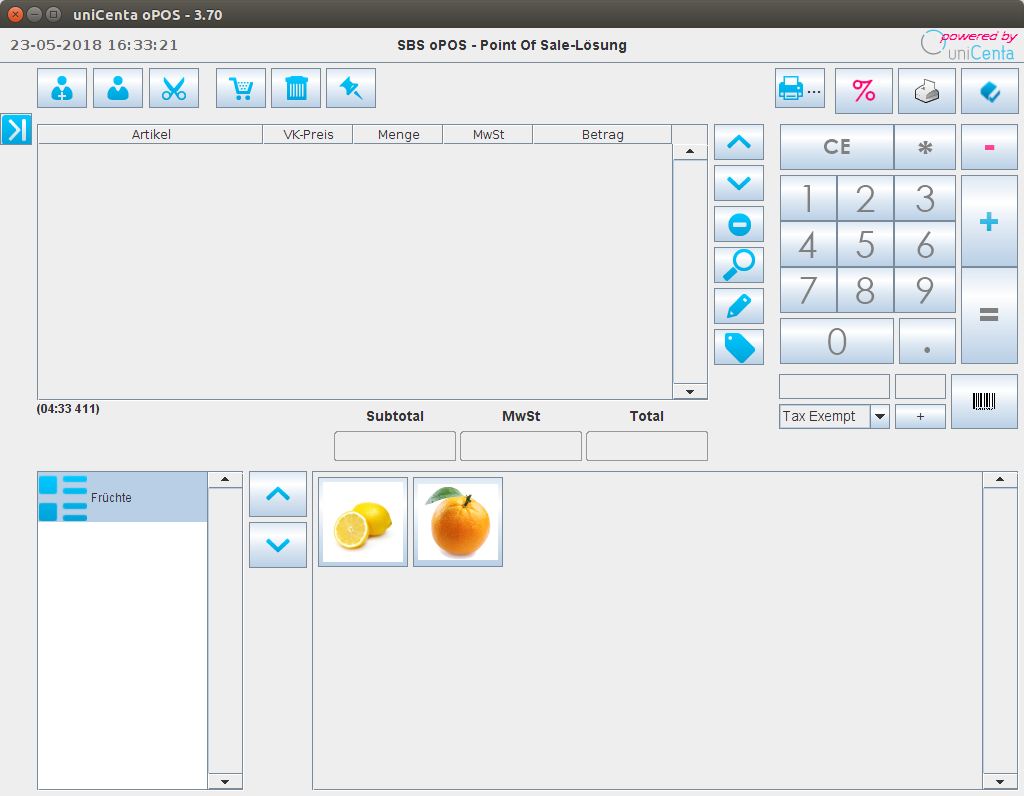Viewport: 1024px width, 796px height.
Task: Click the pink percent discount icon
Action: 864,90
